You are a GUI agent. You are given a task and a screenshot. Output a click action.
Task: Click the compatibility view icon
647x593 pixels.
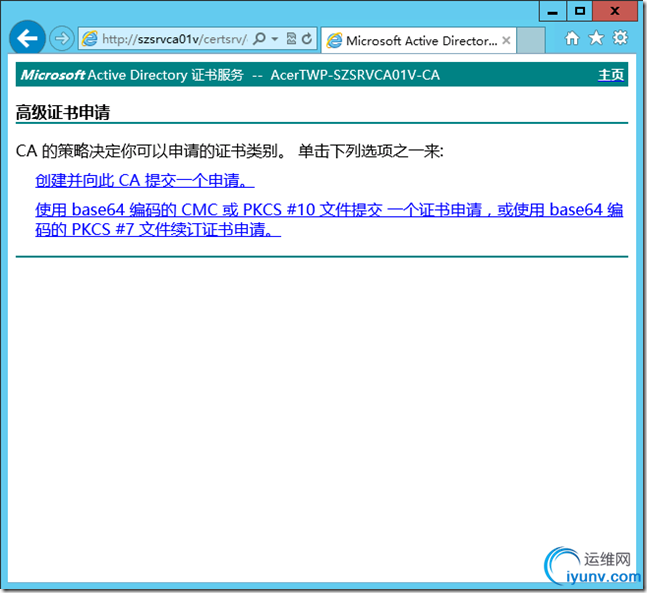pos(291,39)
